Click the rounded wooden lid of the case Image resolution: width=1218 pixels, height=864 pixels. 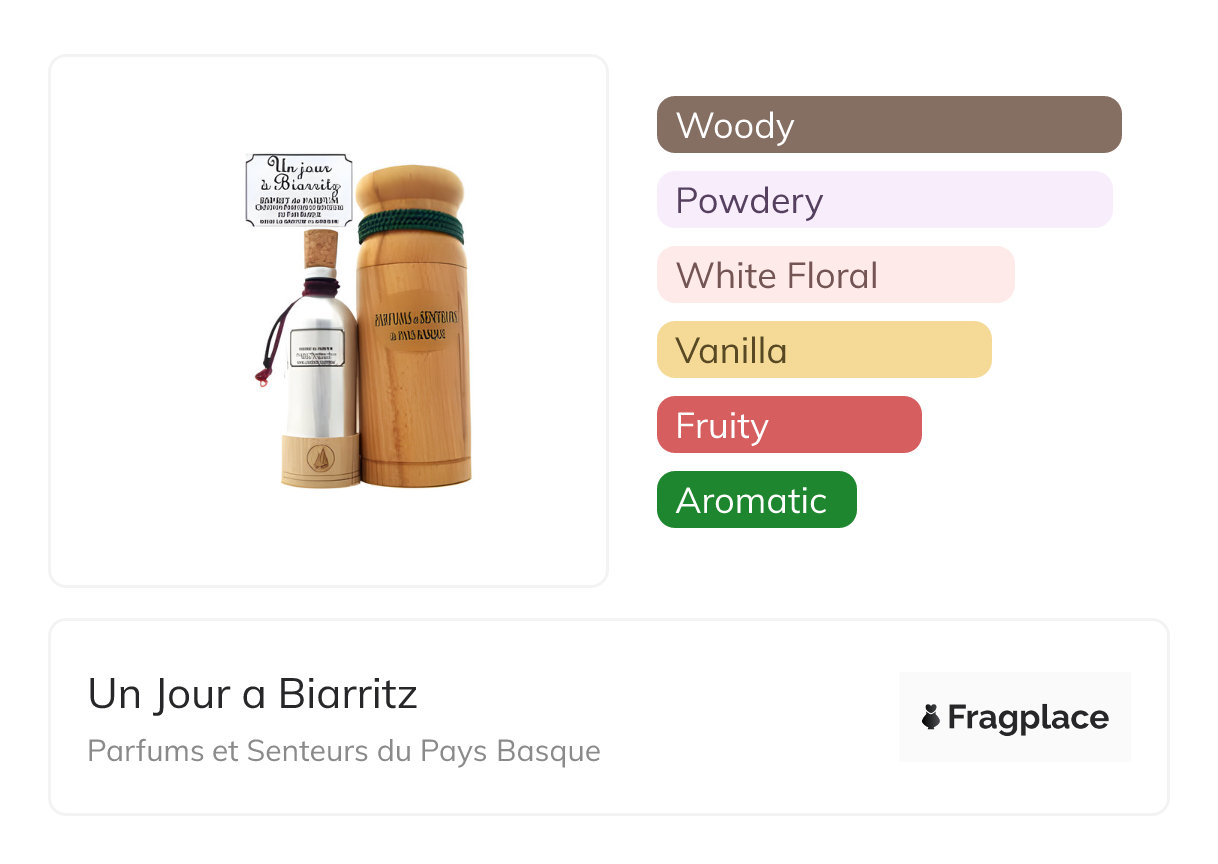click(410, 189)
